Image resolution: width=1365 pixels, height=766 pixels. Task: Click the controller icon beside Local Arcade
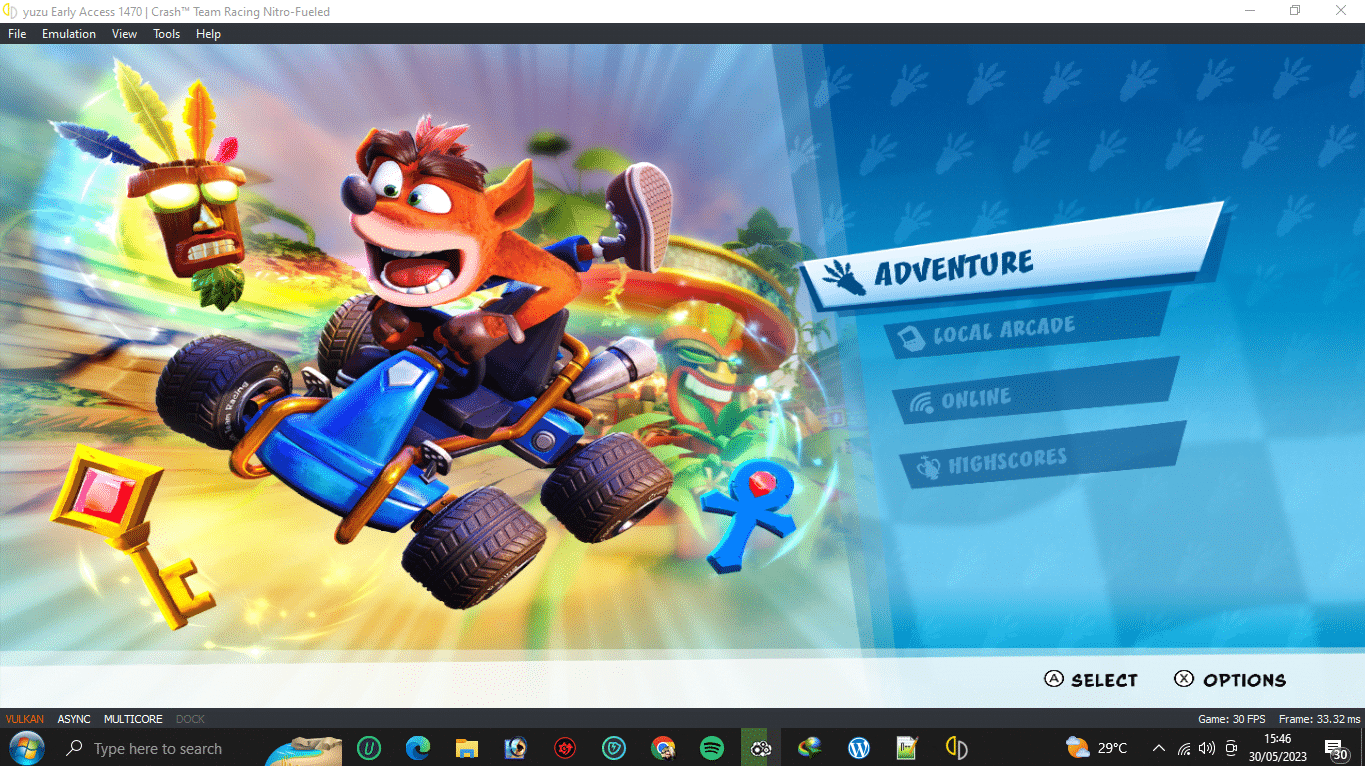(x=912, y=337)
